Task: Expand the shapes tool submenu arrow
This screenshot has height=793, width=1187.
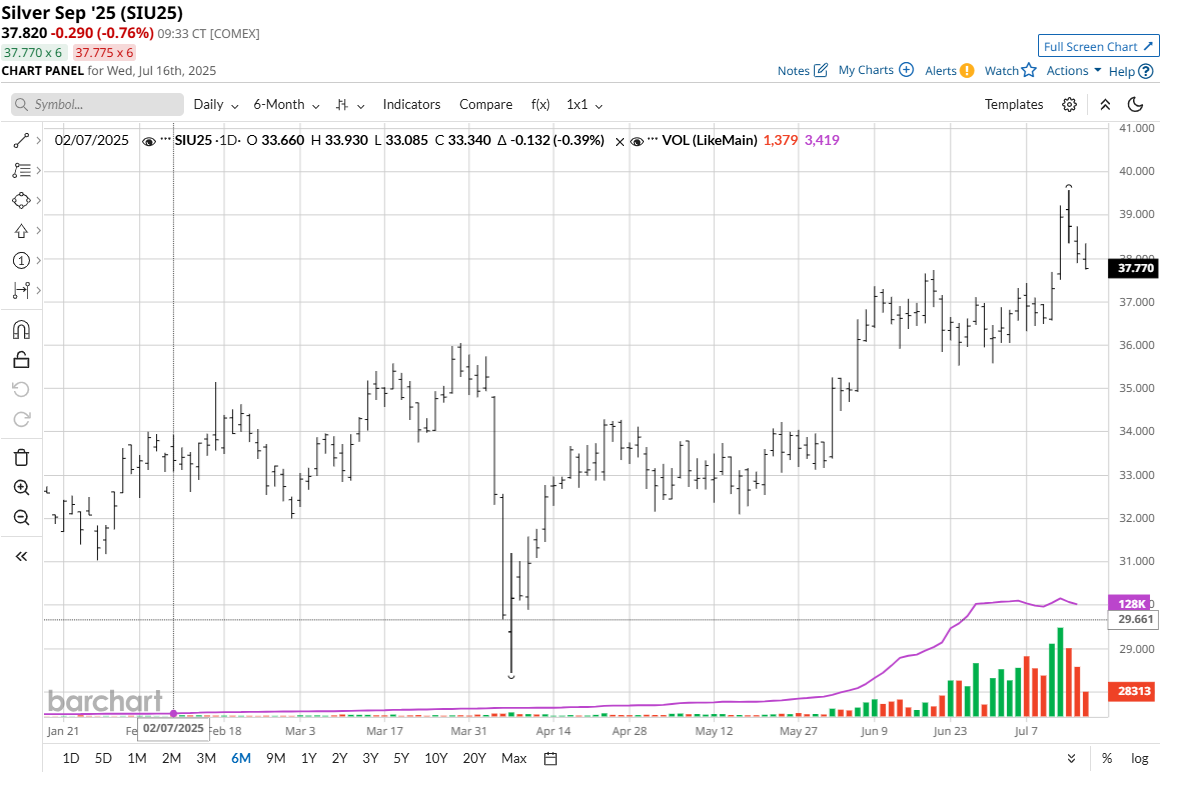Action: [39, 201]
